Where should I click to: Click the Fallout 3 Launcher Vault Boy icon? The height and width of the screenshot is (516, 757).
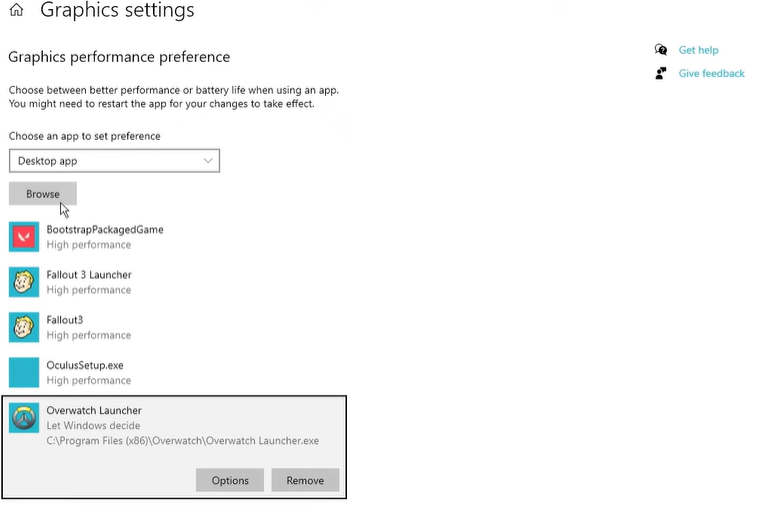pos(24,282)
